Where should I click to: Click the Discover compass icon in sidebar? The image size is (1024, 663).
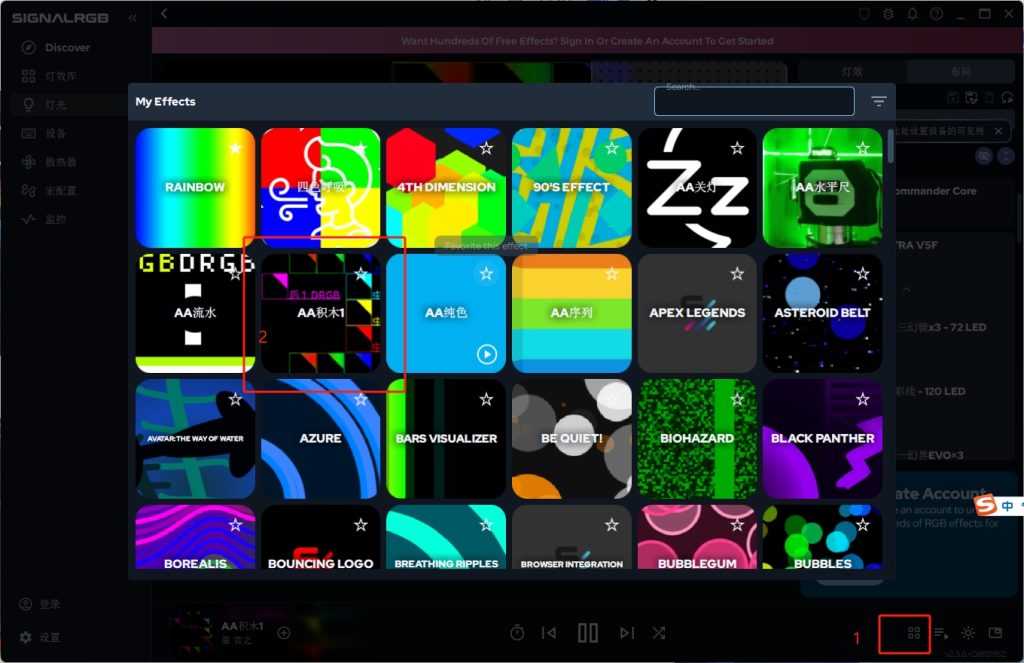[28, 47]
